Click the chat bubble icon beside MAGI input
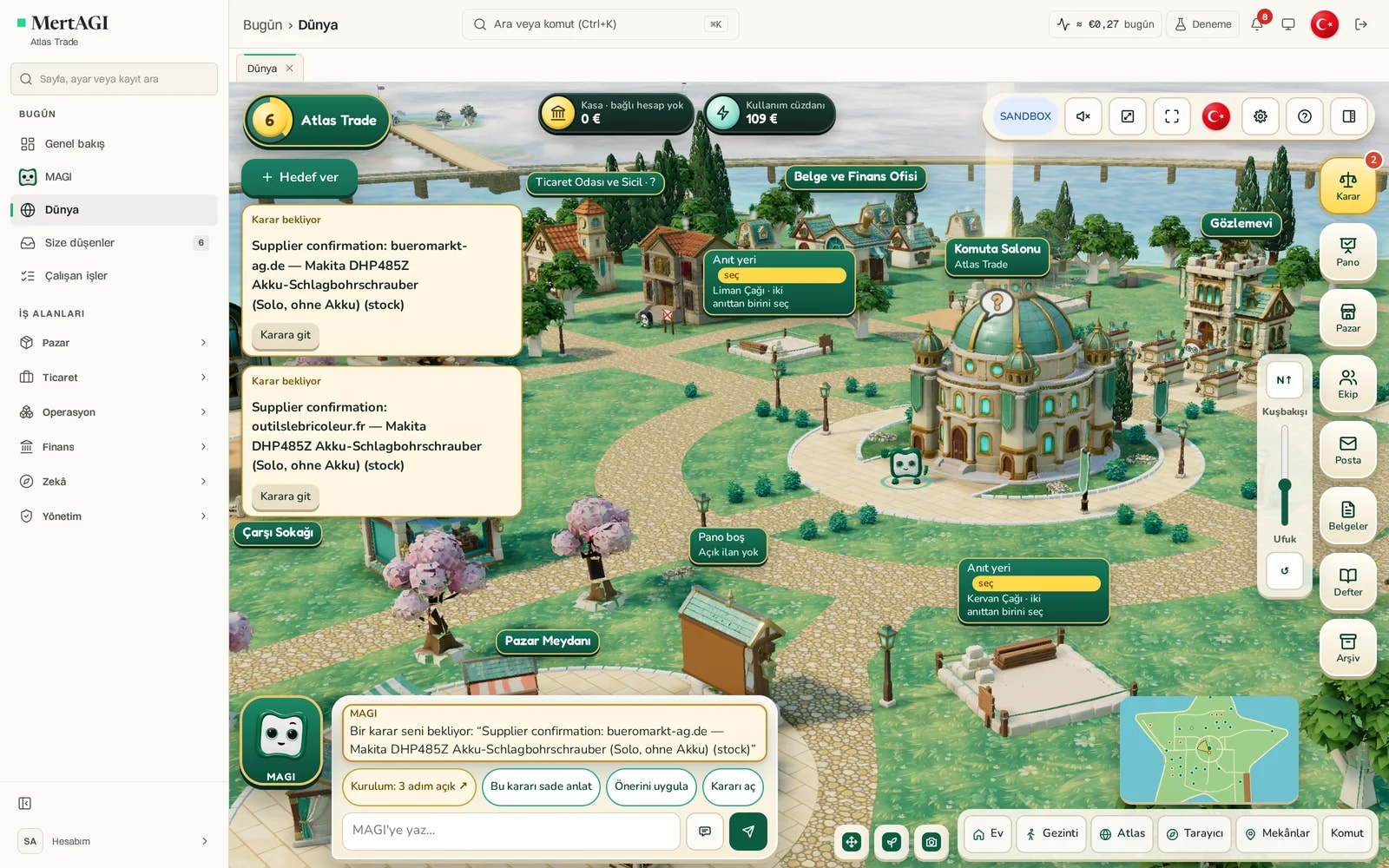Image resolution: width=1389 pixels, height=868 pixels. pos(705,832)
